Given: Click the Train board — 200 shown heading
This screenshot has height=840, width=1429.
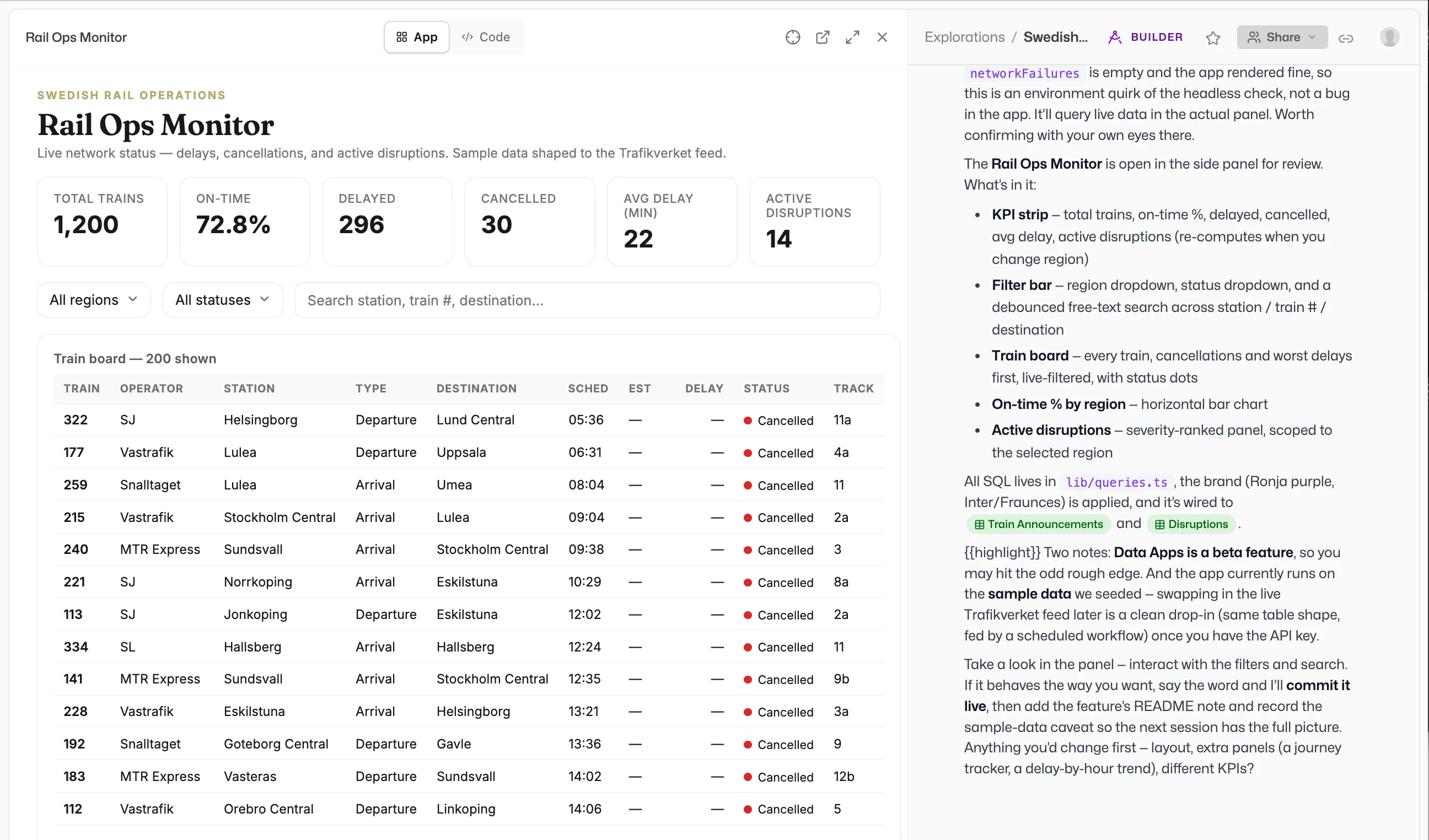Looking at the screenshot, I should coord(135,359).
